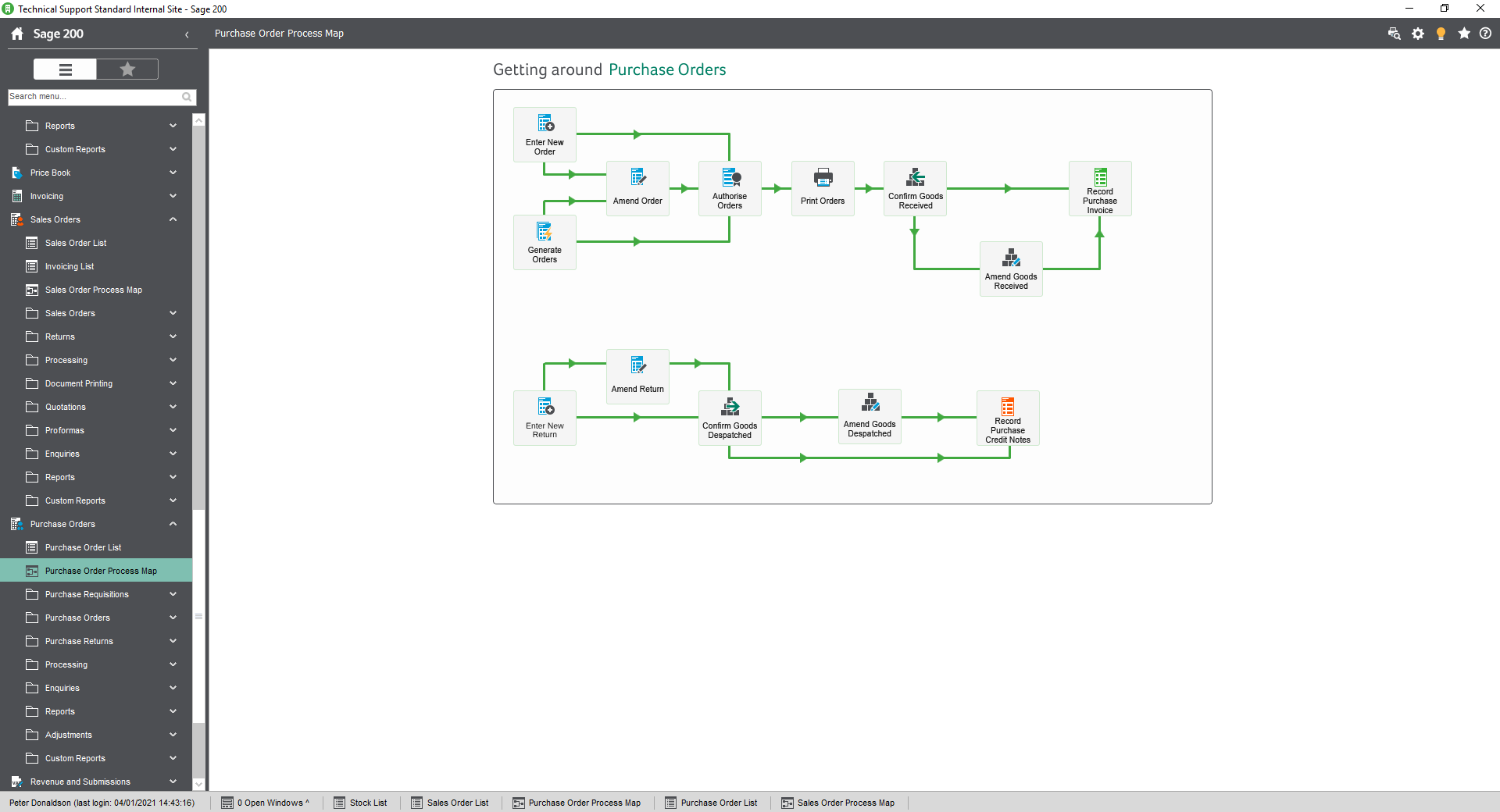Click inside the Search menu field

(x=94, y=97)
